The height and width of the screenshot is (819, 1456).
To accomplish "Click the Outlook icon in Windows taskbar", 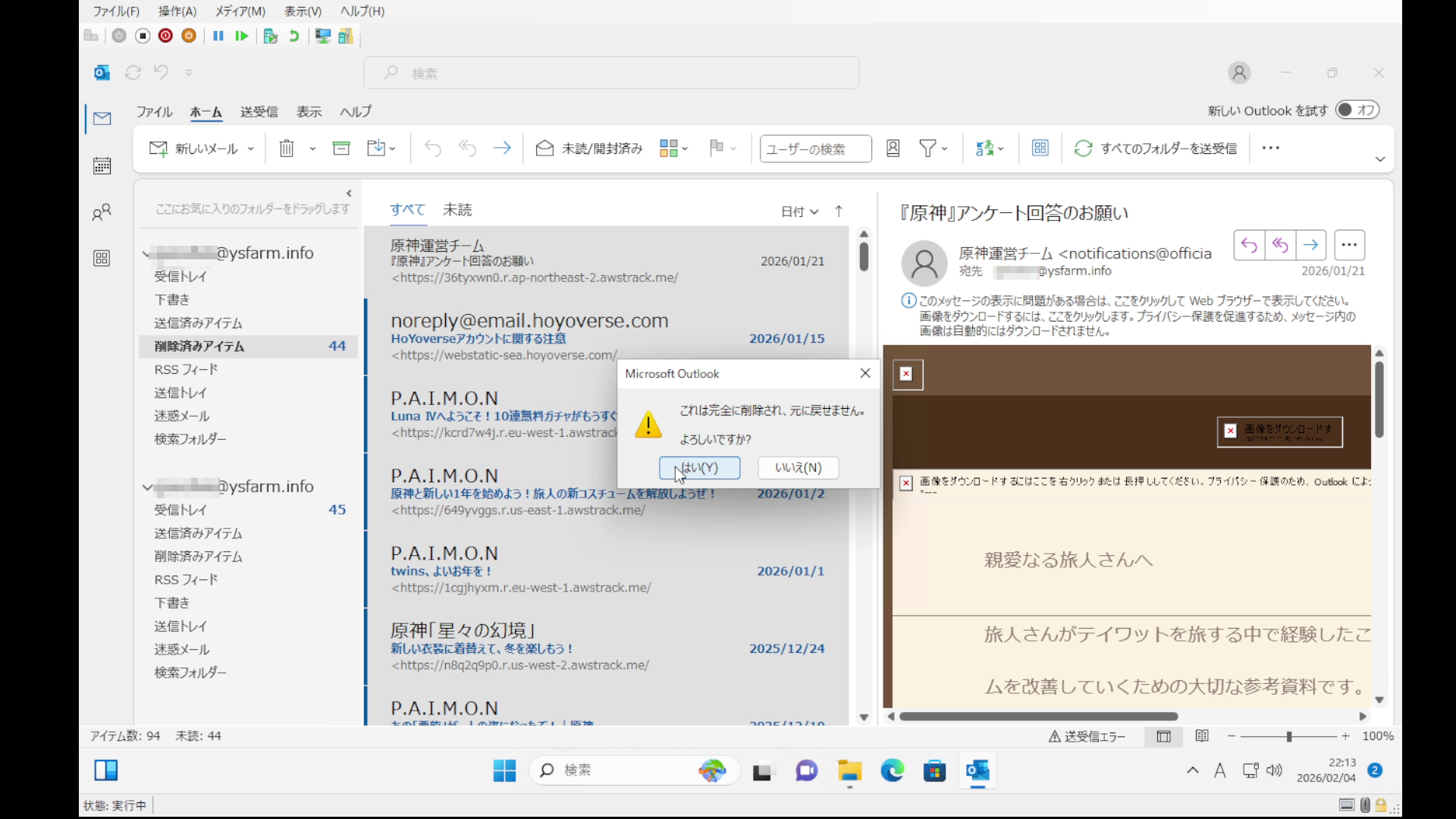I will 977,771.
